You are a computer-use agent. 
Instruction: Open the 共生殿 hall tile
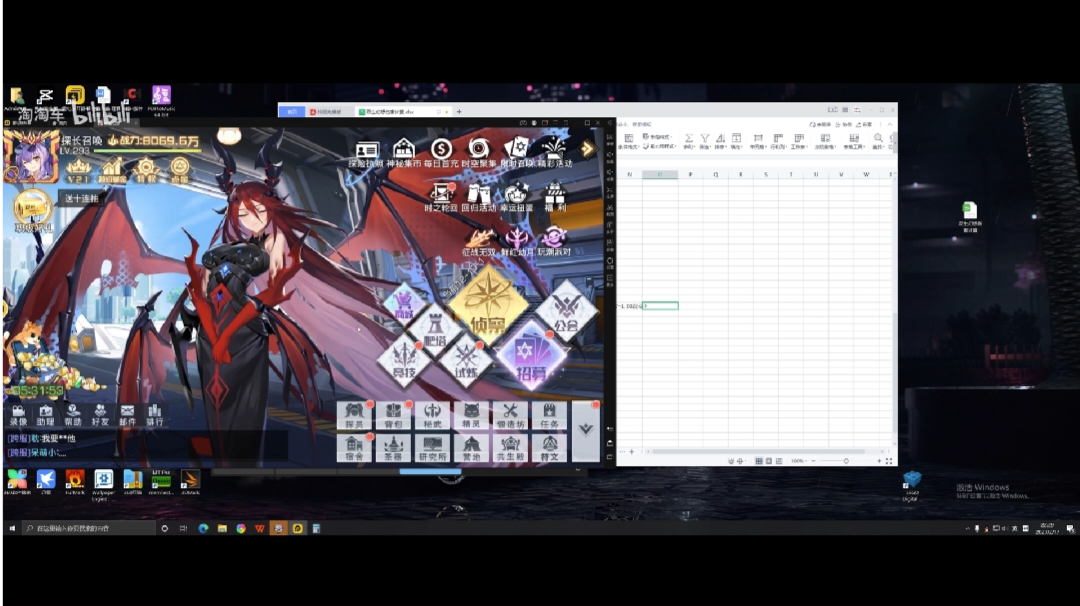pos(510,448)
